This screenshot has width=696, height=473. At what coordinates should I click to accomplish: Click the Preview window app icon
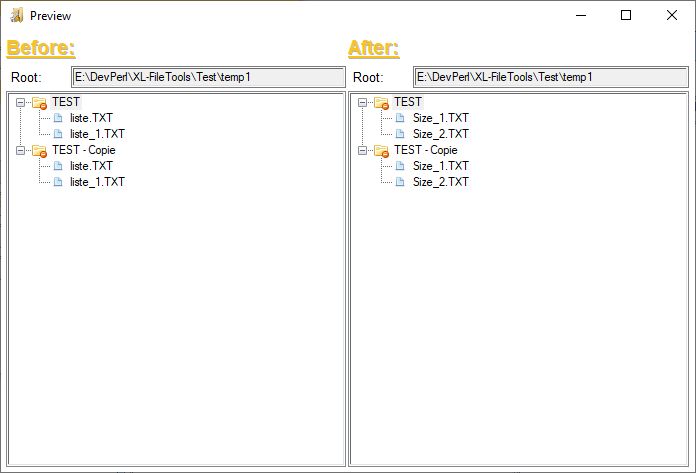click(17, 16)
